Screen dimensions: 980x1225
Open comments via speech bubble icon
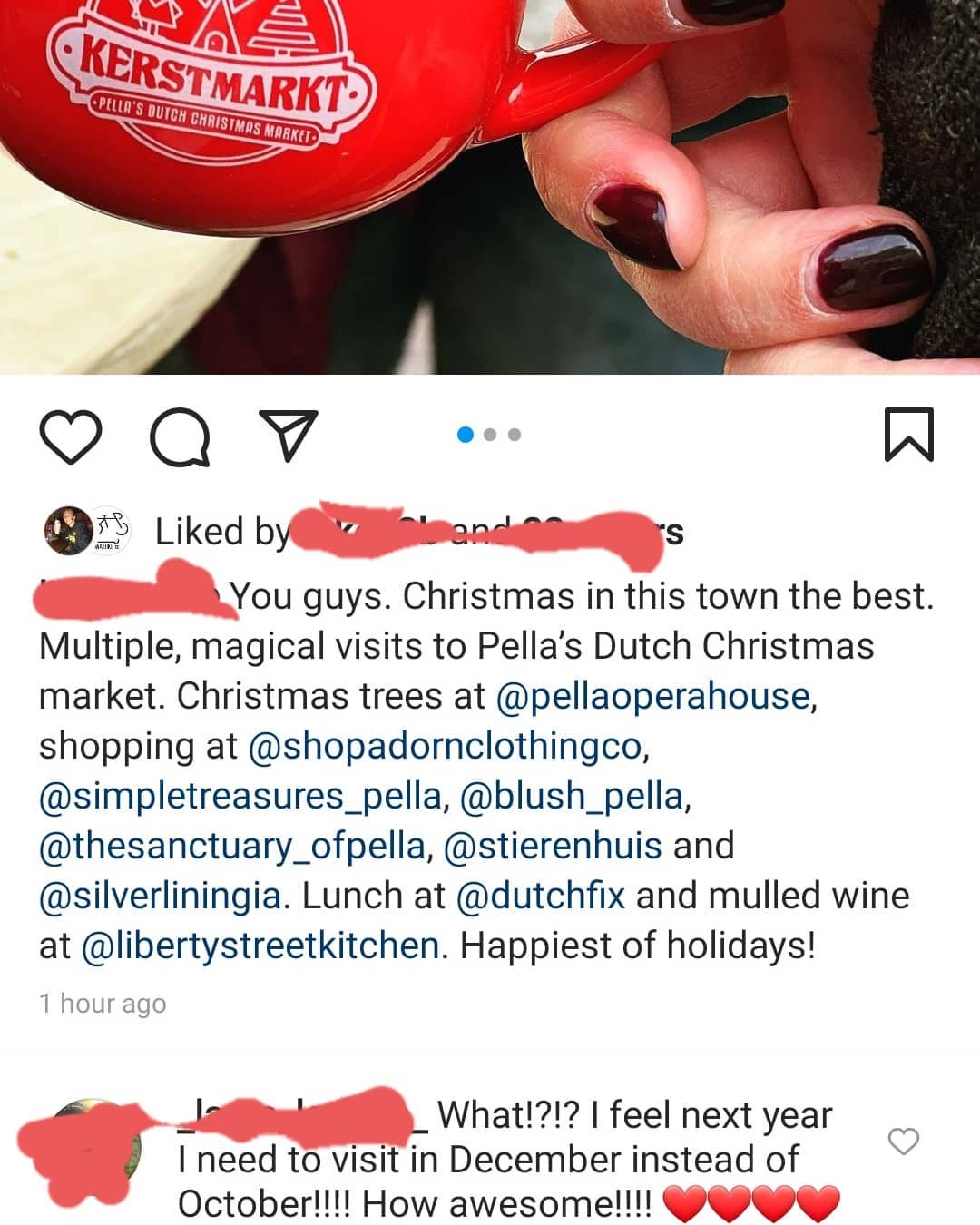(x=180, y=436)
